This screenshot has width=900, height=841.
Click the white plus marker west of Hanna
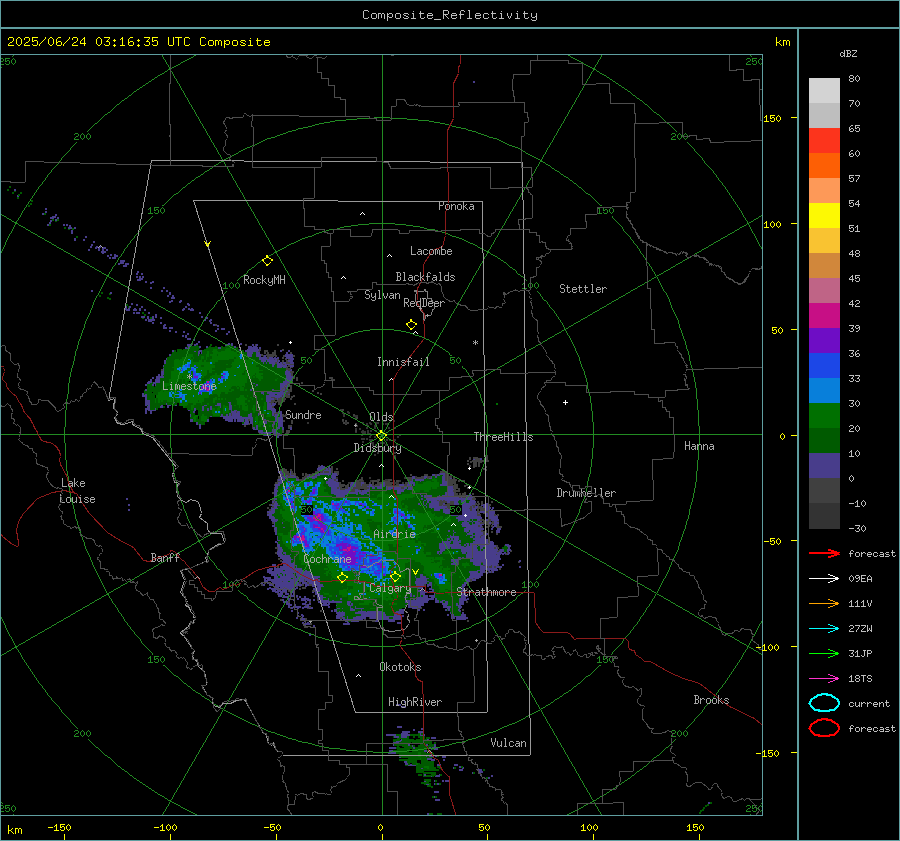[x=565, y=402]
